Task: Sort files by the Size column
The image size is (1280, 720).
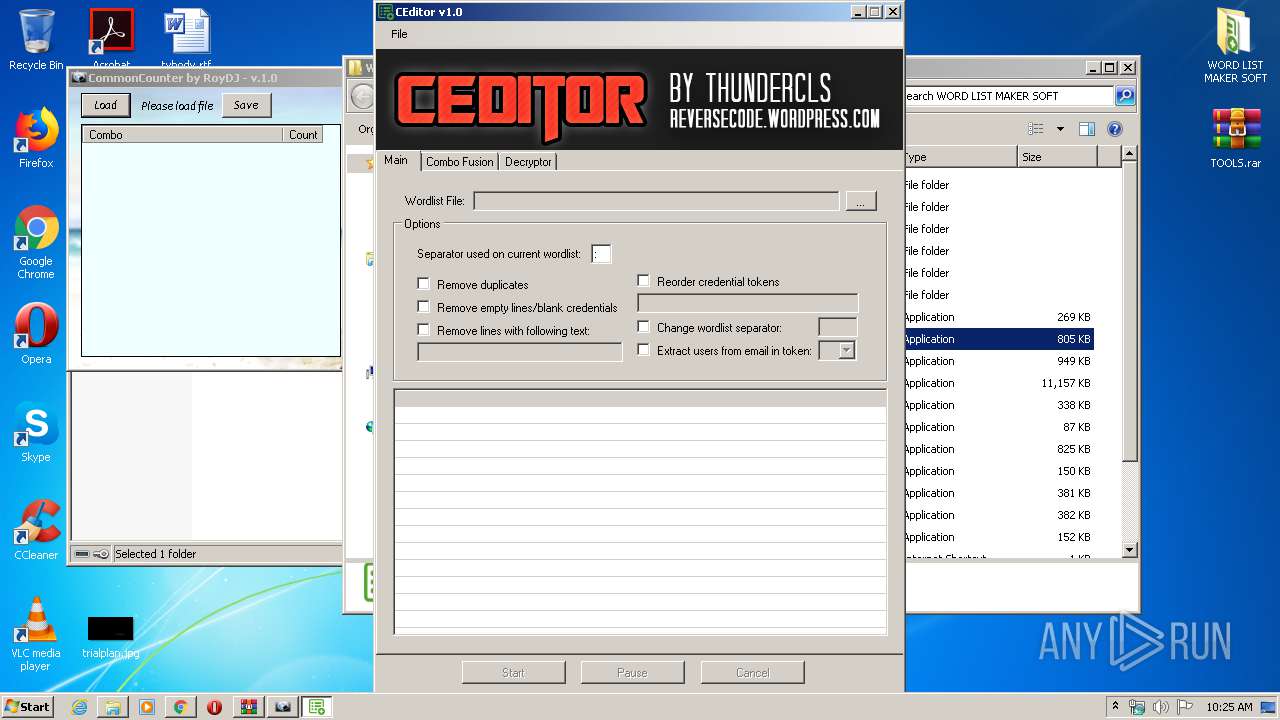Action: point(1057,157)
